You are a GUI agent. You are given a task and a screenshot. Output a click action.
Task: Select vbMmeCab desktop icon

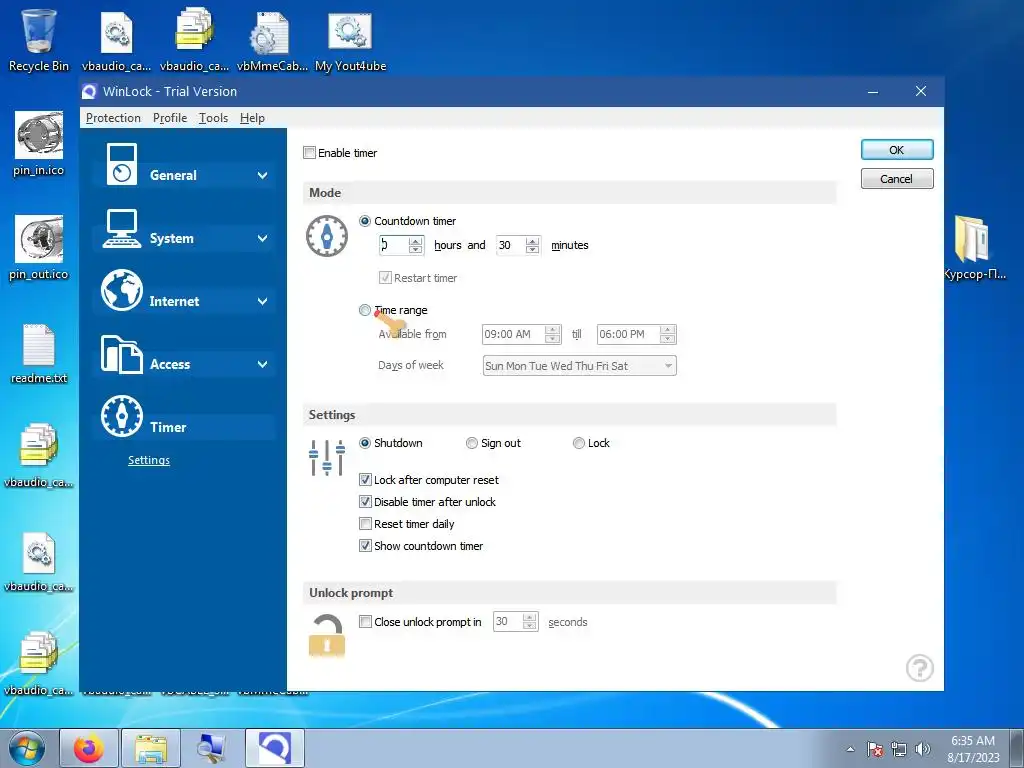point(272,42)
